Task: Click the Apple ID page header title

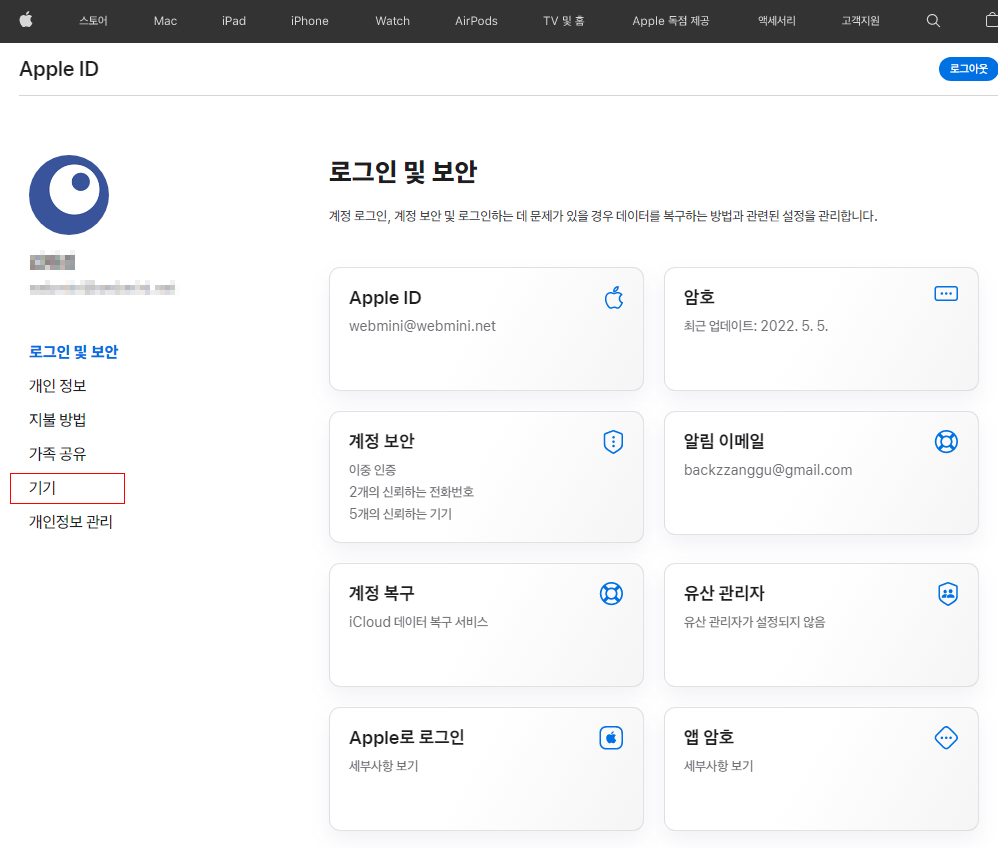Action: click(59, 69)
